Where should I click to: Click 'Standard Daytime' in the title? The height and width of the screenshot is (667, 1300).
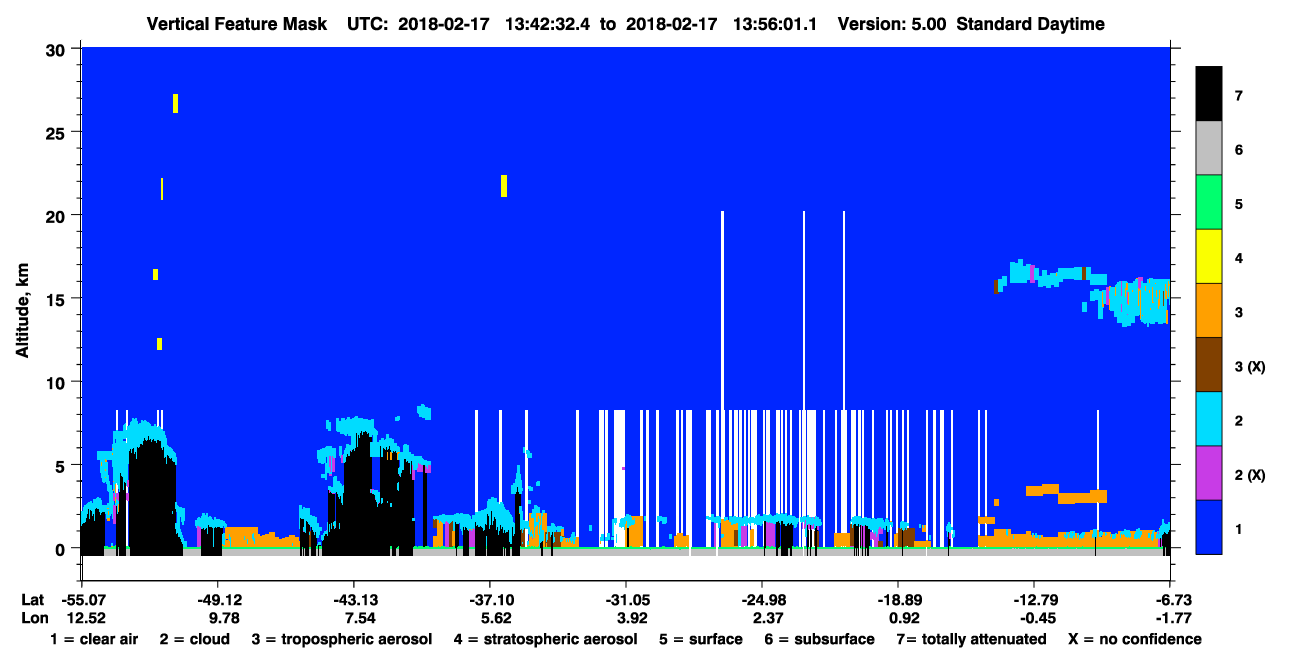1030,23
